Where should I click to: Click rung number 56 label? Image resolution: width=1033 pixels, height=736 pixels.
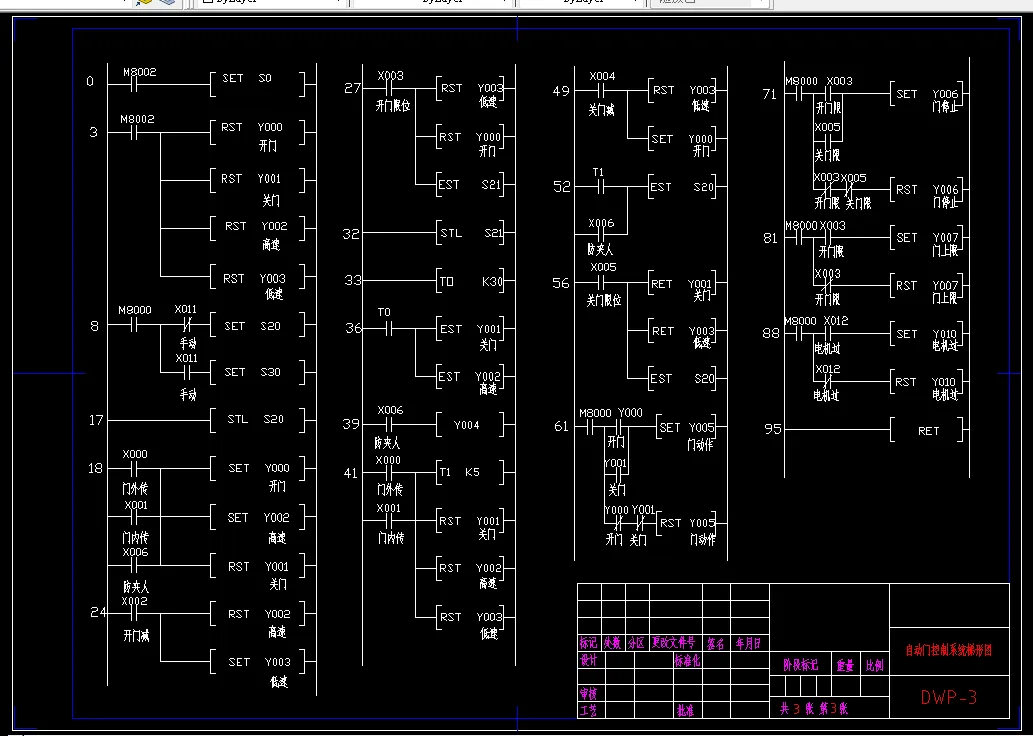pyautogui.click(x=561, y=283)
